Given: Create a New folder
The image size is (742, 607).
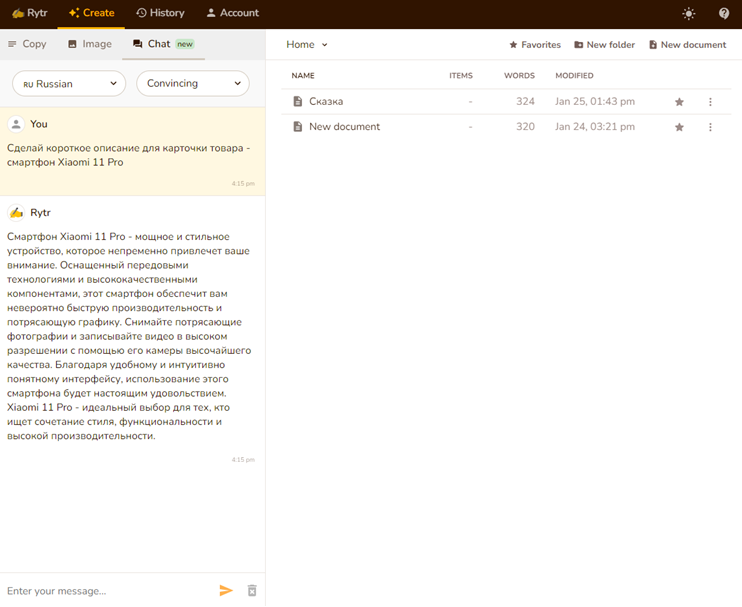Looking at the screenshot, I should pos(604,44).
